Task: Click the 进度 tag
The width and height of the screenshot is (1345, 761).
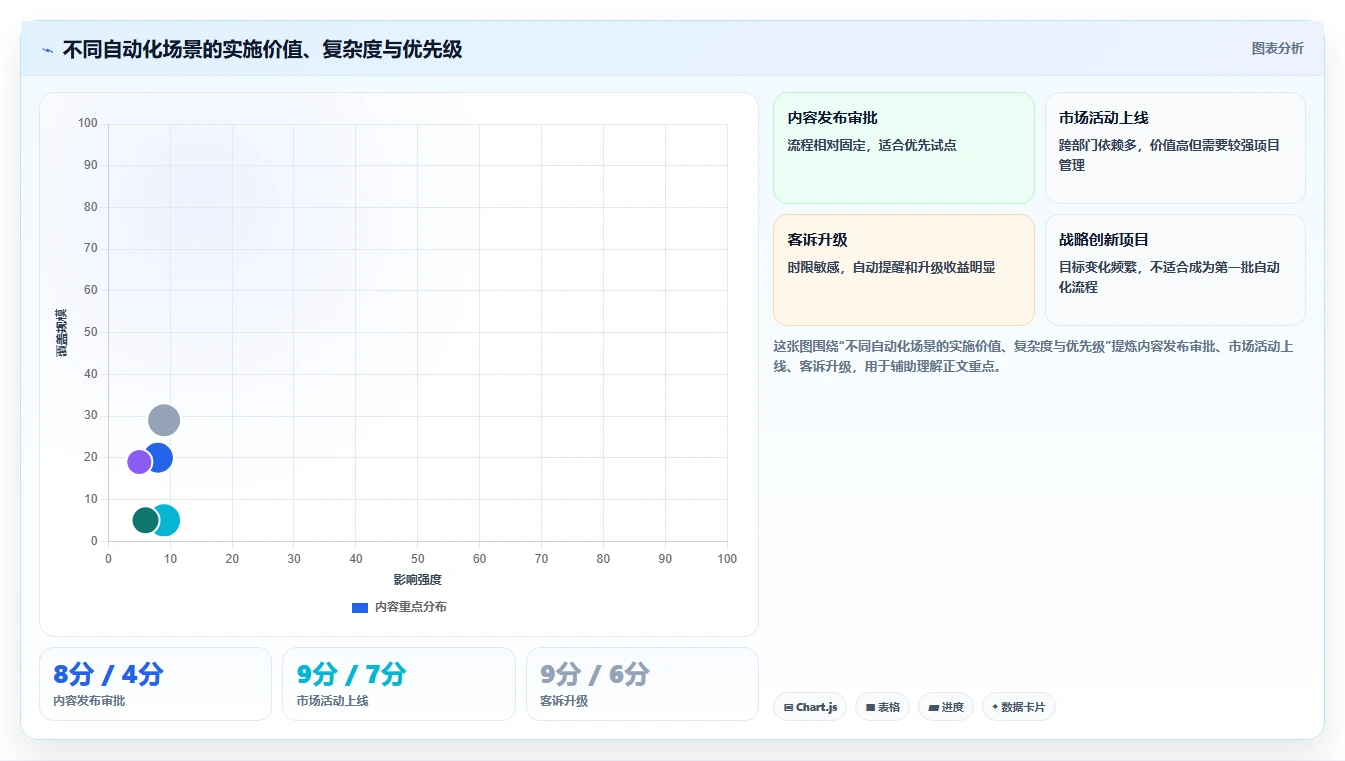Action: [946, 707]
